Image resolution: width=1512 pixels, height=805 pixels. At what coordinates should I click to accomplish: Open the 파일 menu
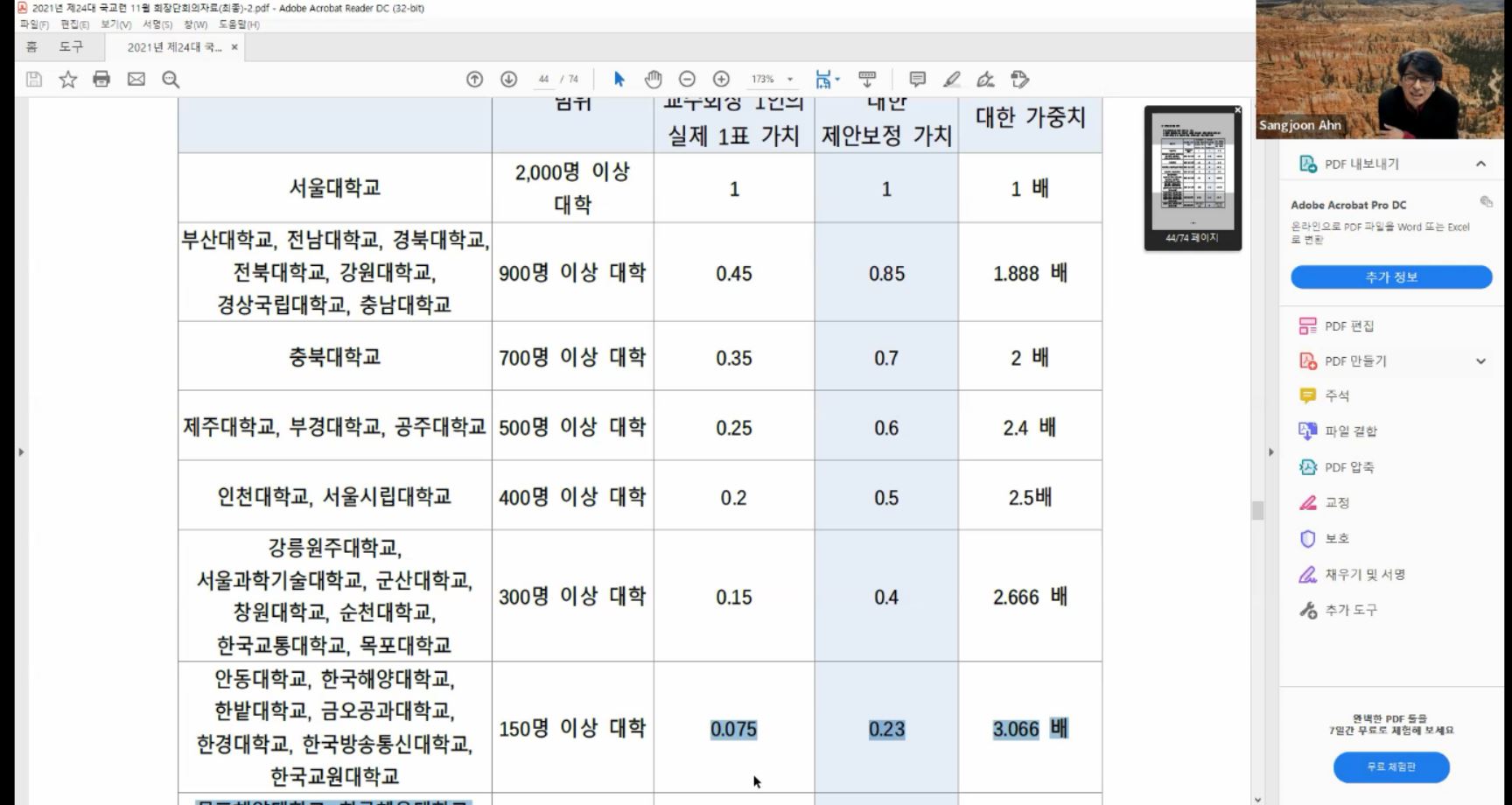click(34, 24)
